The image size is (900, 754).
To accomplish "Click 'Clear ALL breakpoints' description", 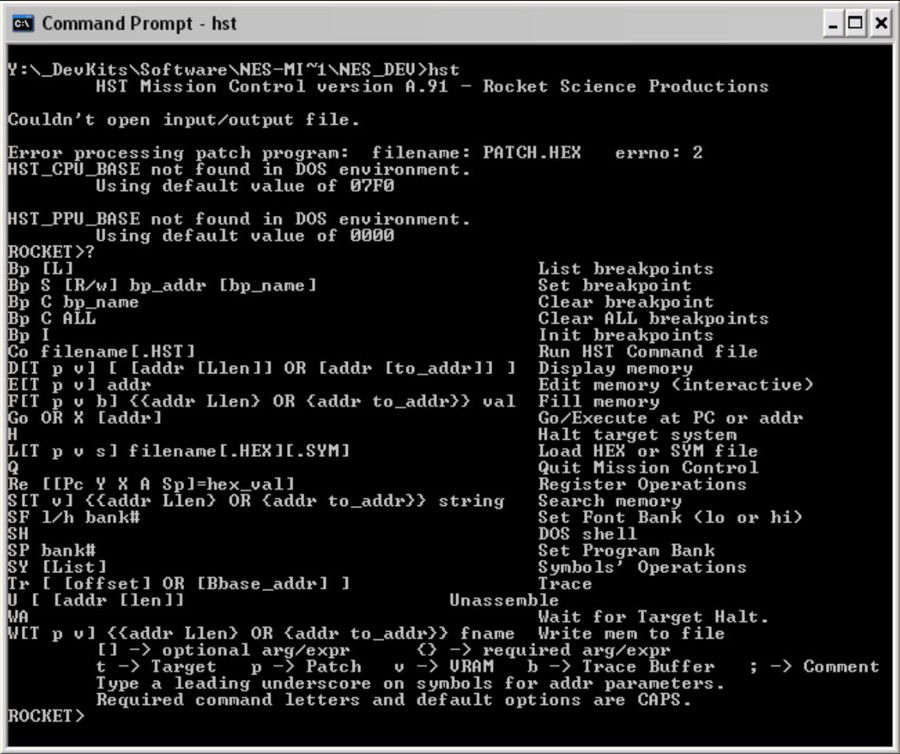I will [x=653, y=318].
